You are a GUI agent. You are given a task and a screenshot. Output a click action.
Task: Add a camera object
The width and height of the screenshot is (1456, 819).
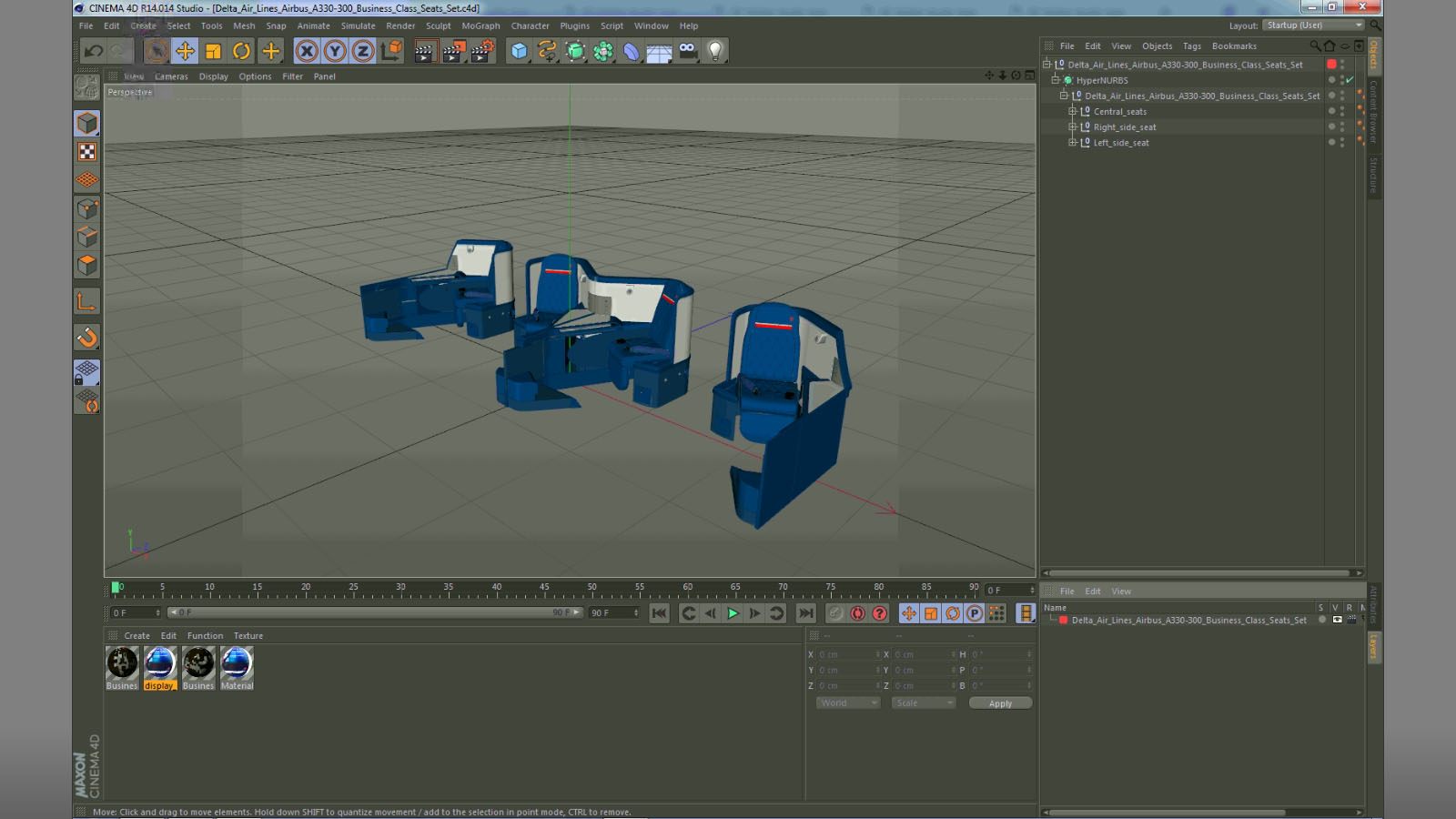[x=687, y=51]
